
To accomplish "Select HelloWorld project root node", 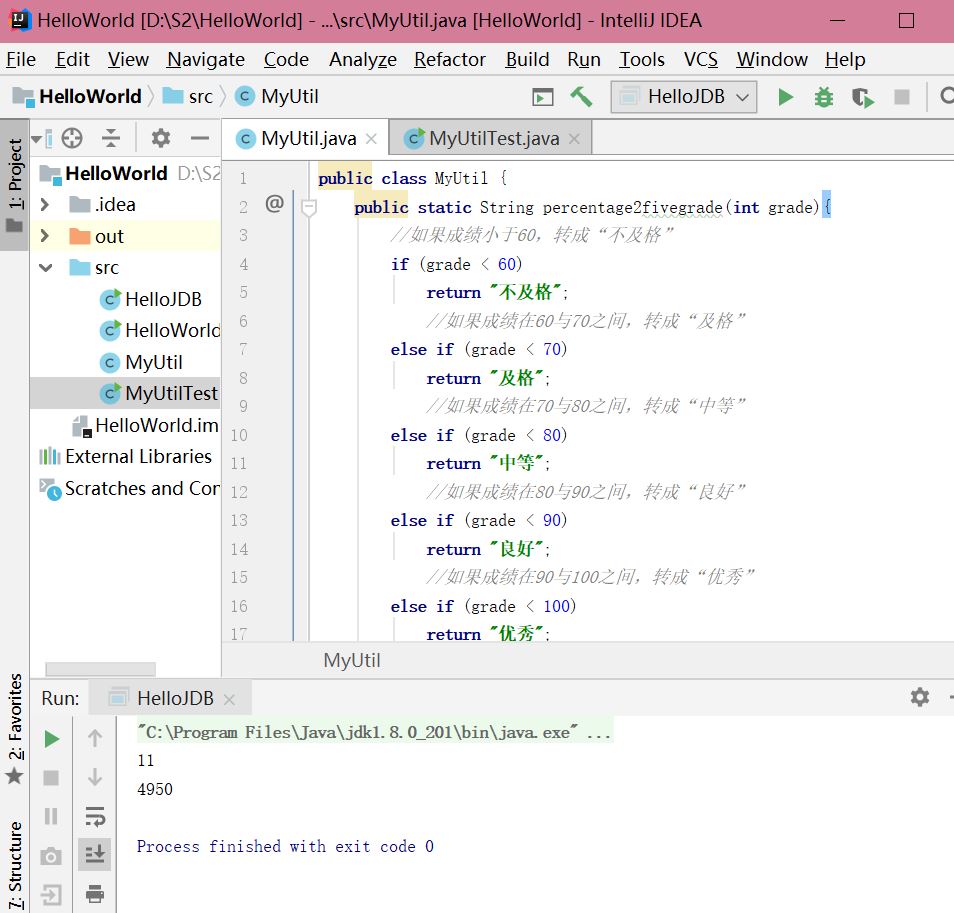I will coord(103,173).
